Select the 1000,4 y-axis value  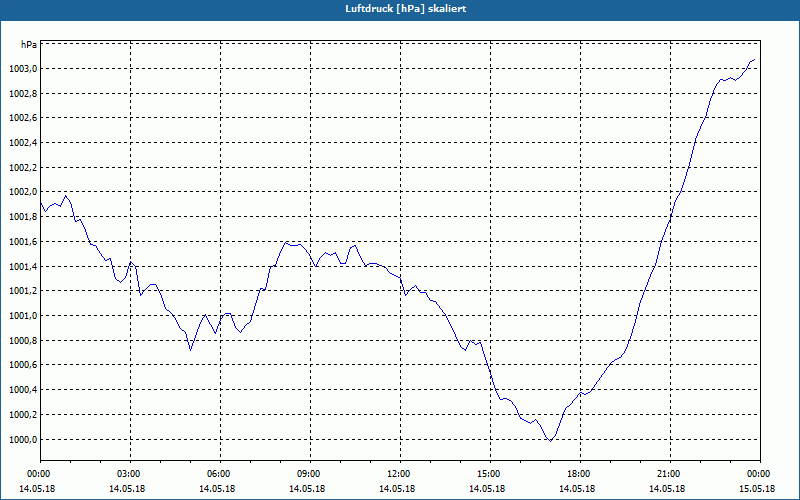pyautogui.click(x=23, y=390)
